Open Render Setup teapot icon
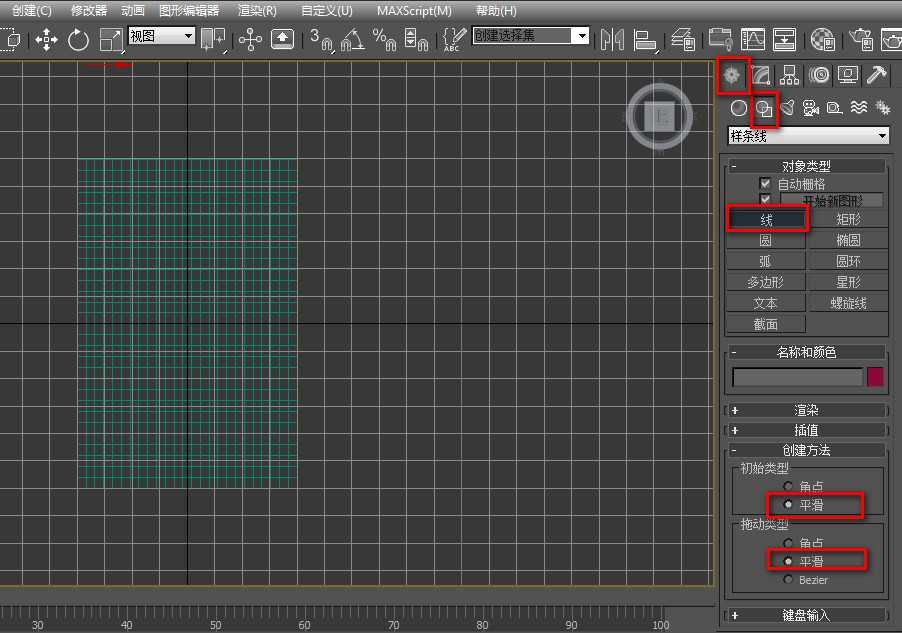Image resolution: width=902 pixels, height=633 pixels. tap(861, 40)
